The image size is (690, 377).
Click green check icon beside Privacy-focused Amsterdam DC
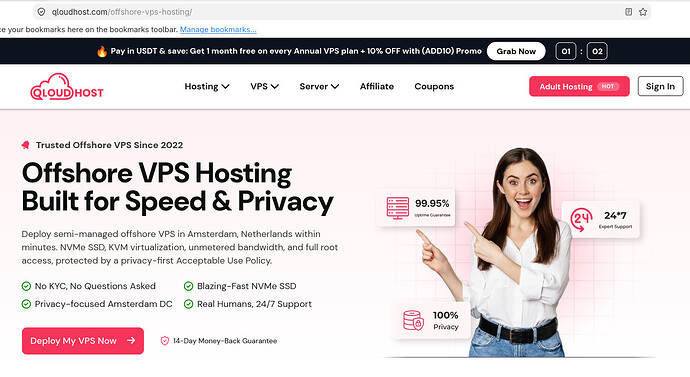coord(26,304)
